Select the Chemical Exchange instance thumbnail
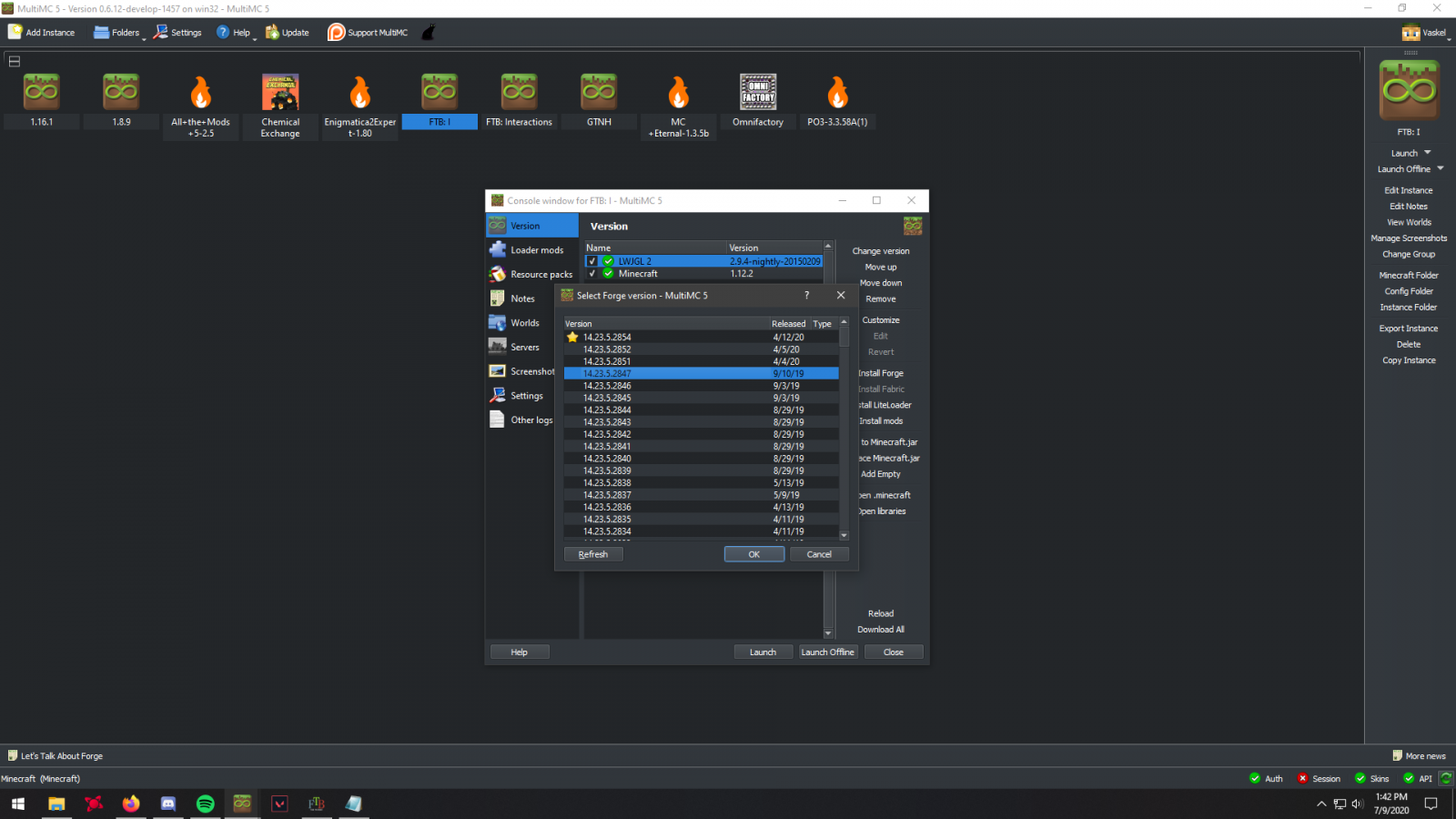This screenshot has height=819, width=1456. pos(280,92)
